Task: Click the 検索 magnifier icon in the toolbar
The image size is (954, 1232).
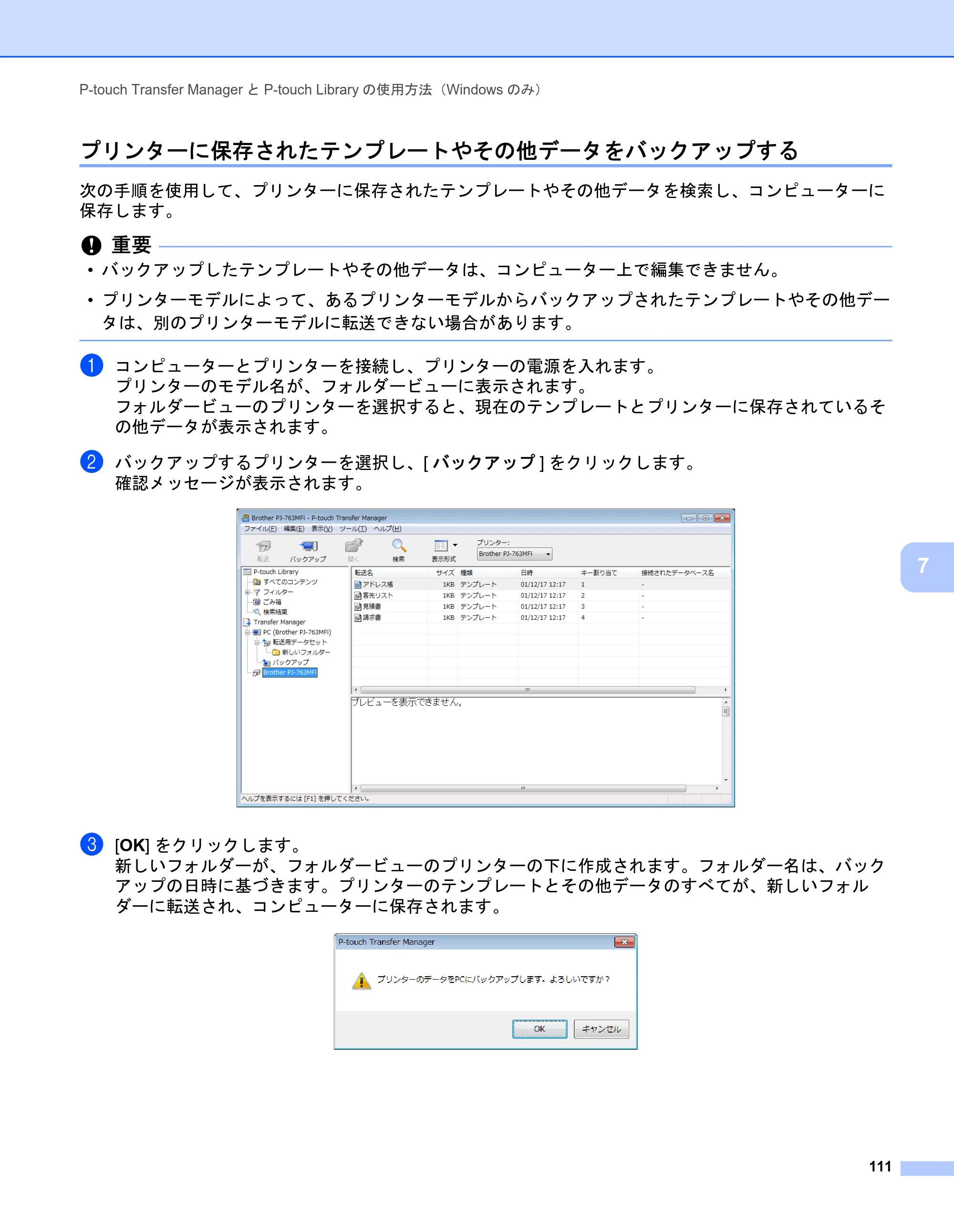Action: 399,545
